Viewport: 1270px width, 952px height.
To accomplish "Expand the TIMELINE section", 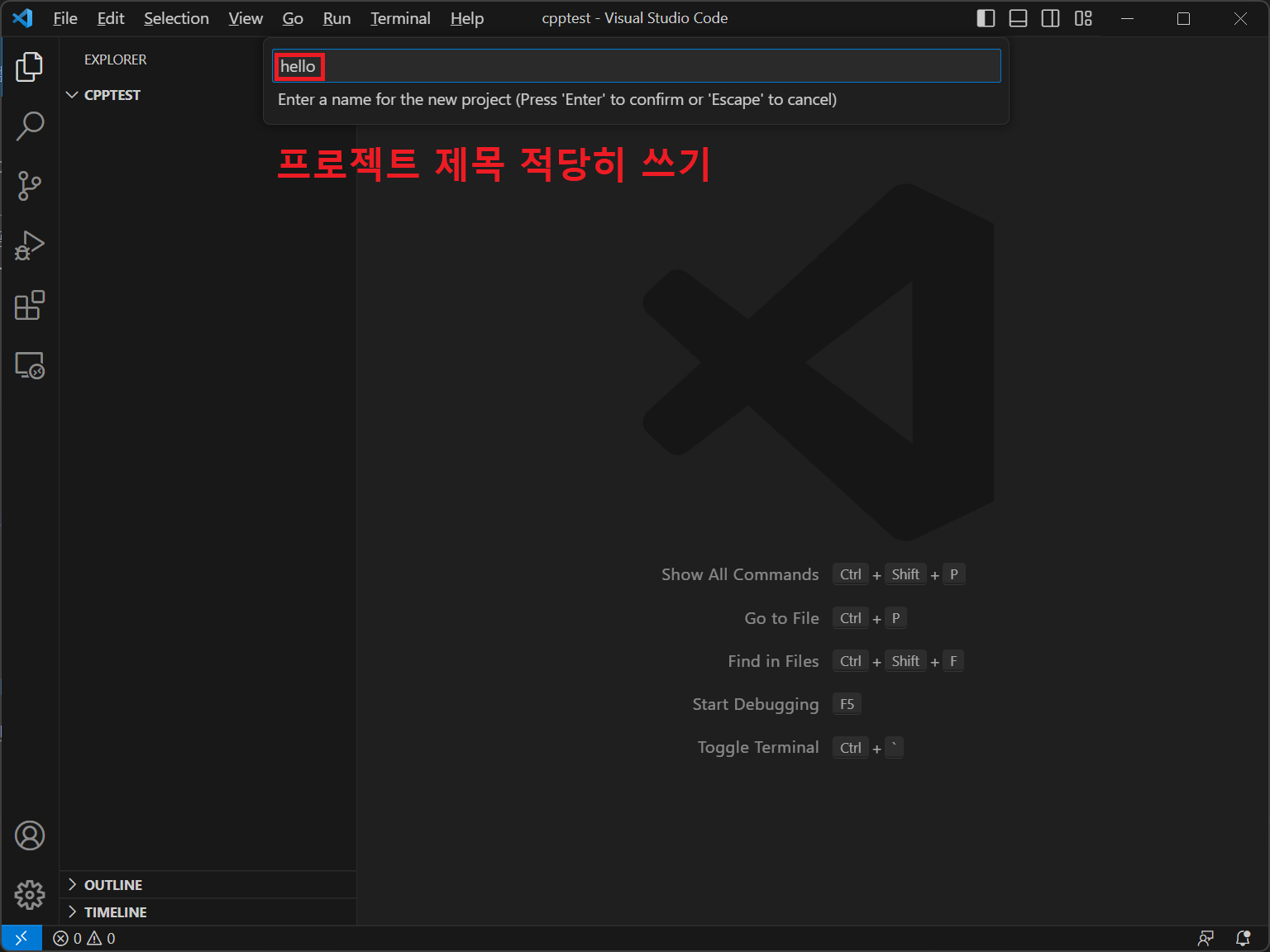I will [x=115, y=912].
